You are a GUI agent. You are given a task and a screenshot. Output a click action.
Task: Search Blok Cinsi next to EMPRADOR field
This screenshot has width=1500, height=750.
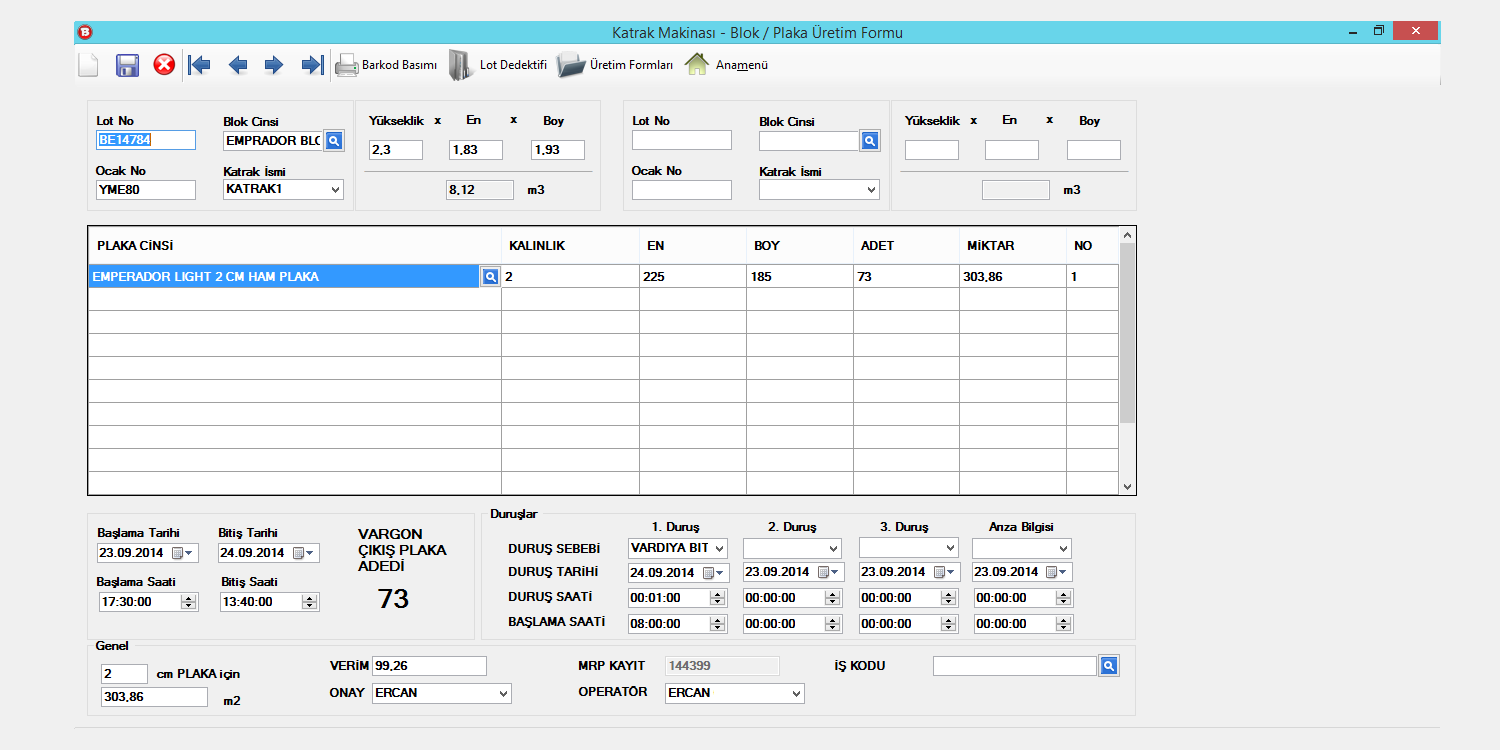334,141
